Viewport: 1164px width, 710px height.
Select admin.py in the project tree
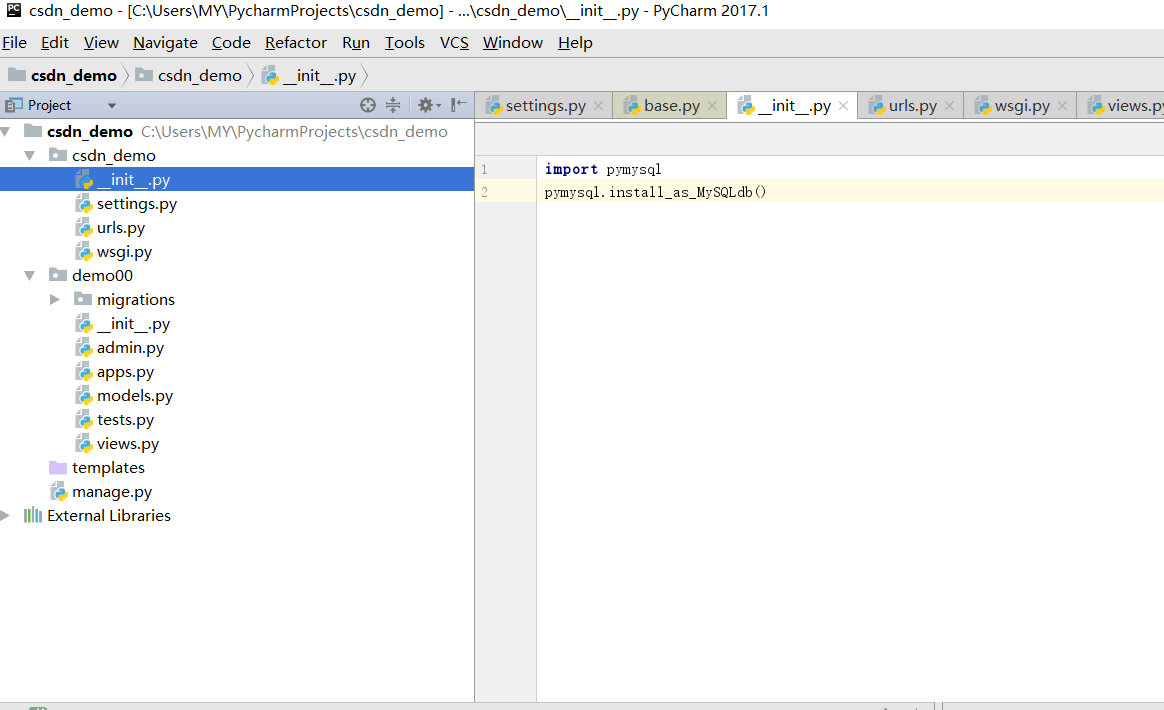[130, 348]
